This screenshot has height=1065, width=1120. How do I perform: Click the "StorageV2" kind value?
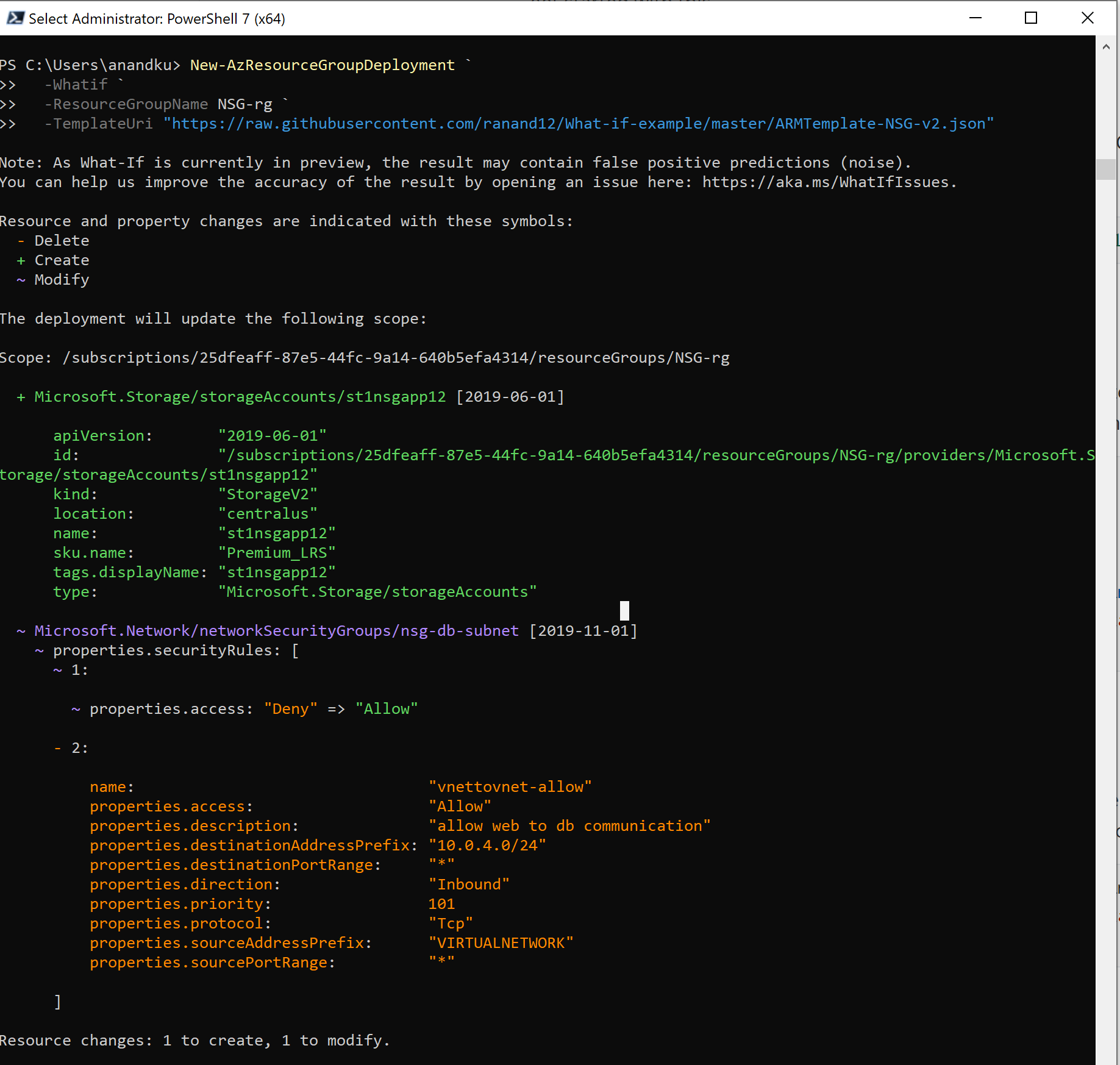click(x=268, y=494)
